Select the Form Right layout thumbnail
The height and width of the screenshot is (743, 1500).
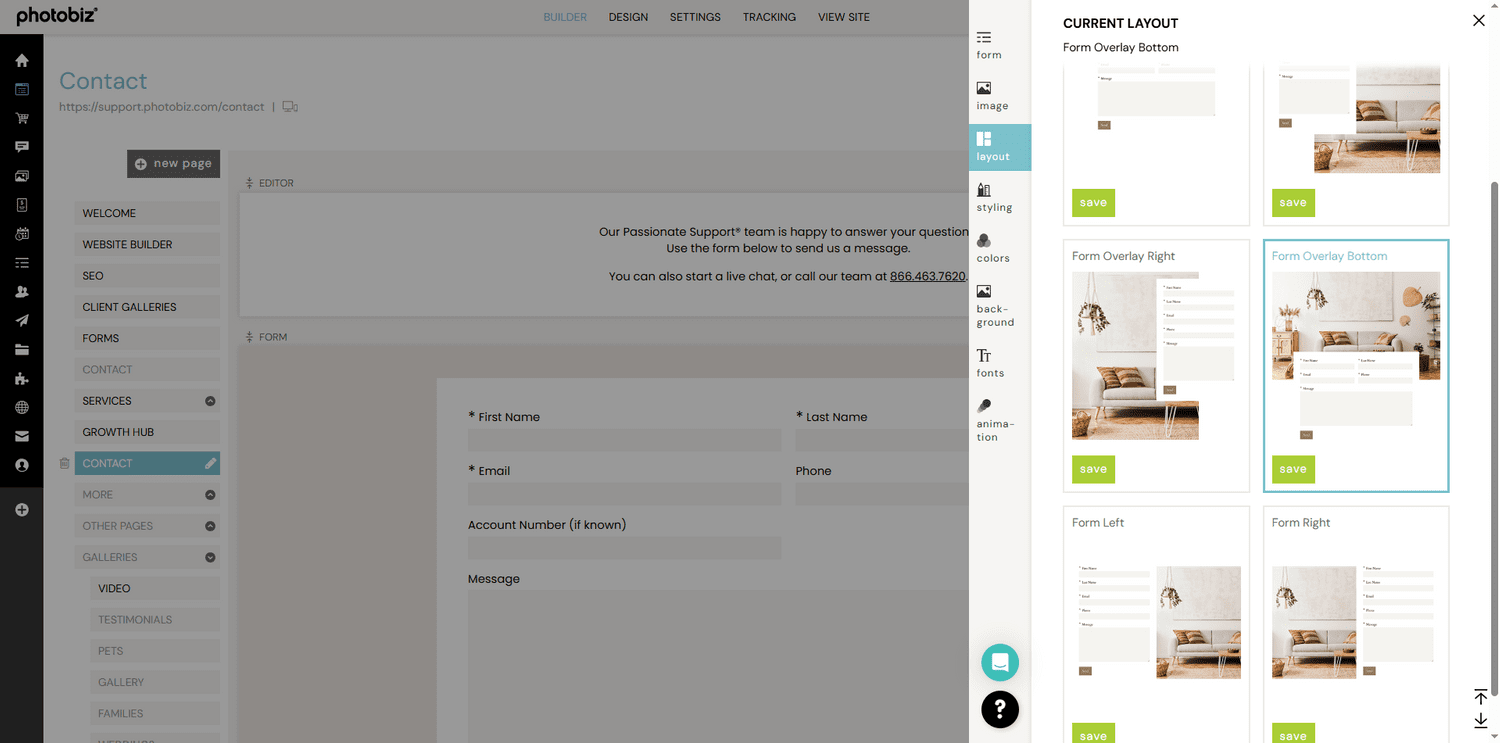pos(1356,622)
